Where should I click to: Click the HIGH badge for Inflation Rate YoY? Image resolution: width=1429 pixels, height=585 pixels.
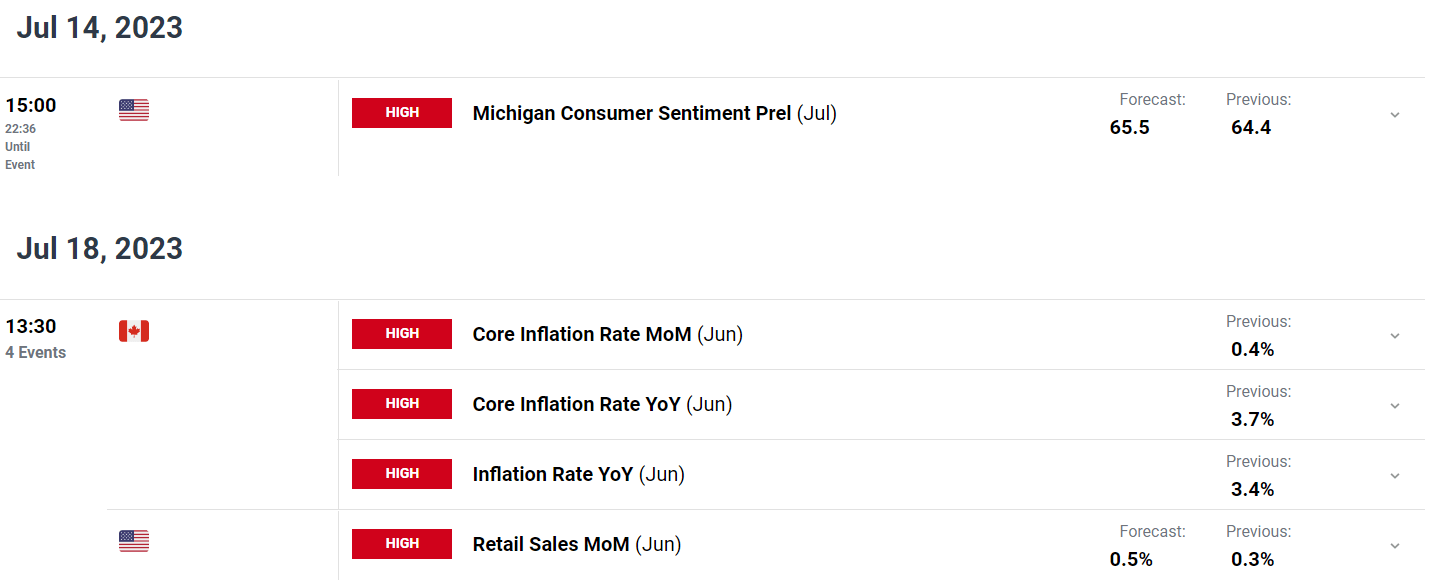[x=402, y=474]
